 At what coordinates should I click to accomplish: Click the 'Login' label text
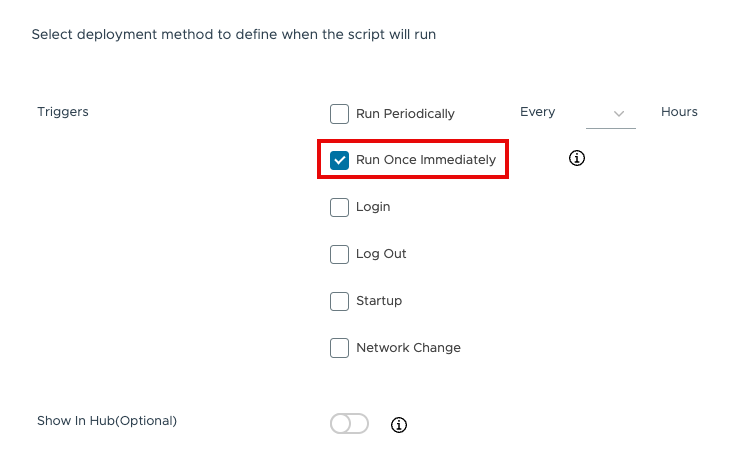pos(373,207)
